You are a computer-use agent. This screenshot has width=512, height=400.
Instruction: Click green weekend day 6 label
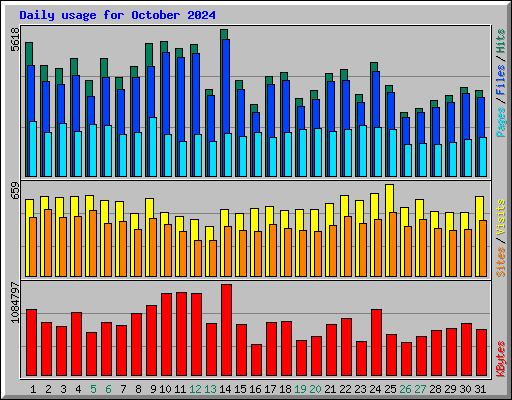(108, 389)
